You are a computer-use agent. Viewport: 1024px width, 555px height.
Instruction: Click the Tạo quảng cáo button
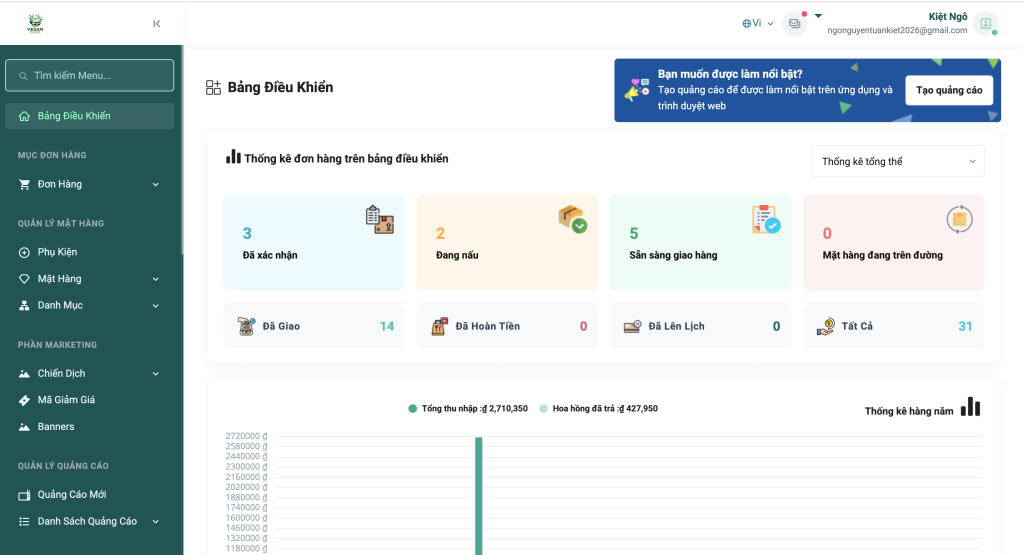pyautogui.click(x=948, y=90)
